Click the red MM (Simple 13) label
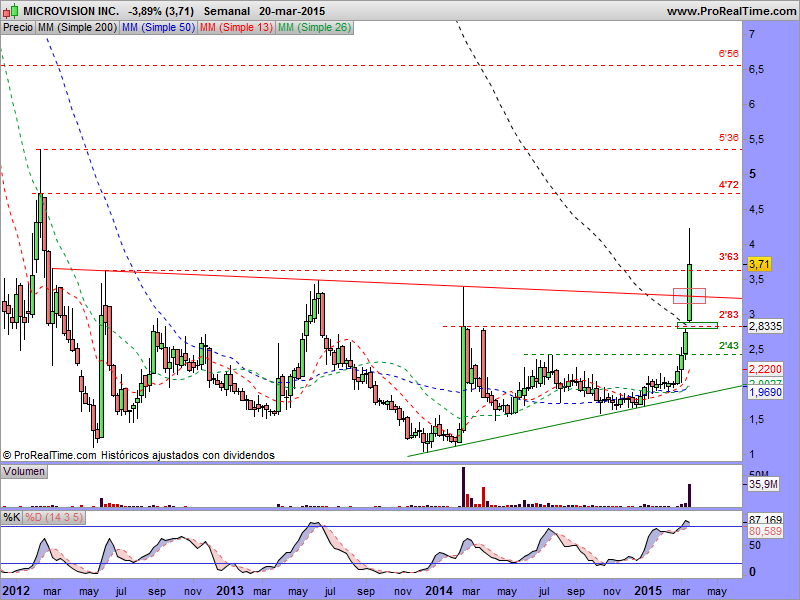This screenshot has width=800, height=600. pos(234,28)
